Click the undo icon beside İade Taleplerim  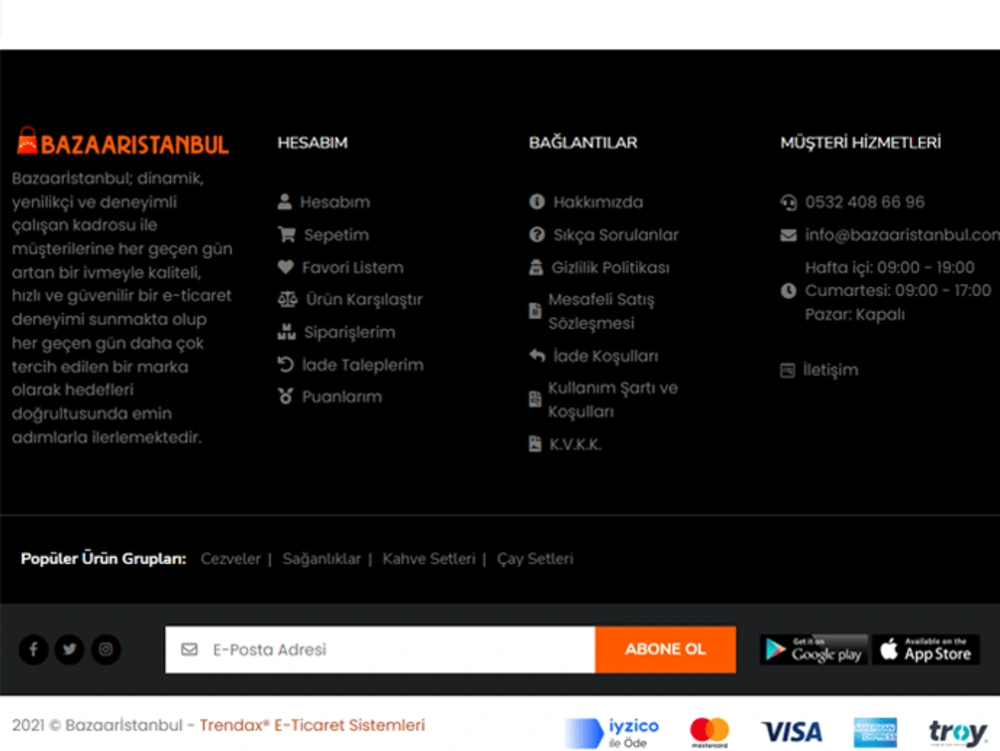(x=285, y=364)
